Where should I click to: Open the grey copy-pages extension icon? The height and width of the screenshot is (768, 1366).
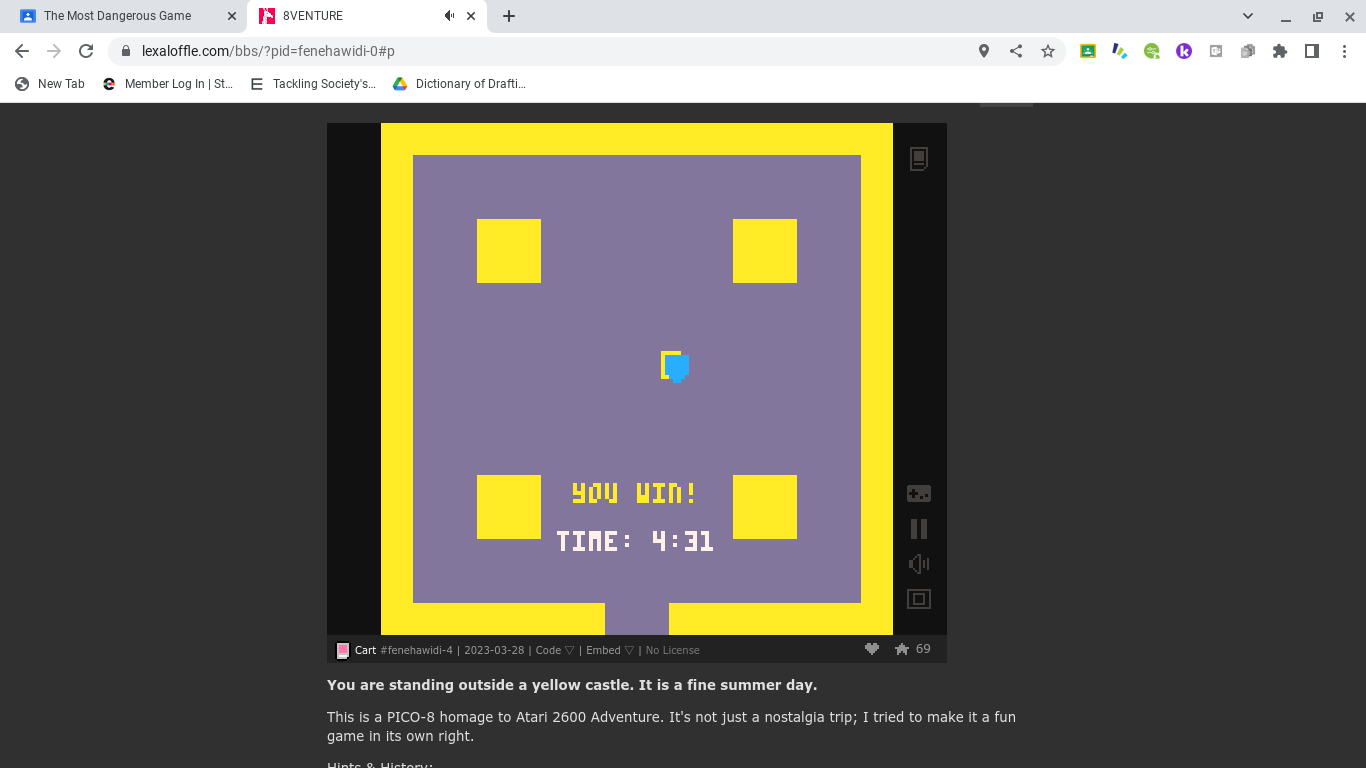[x=1248, y=51]
